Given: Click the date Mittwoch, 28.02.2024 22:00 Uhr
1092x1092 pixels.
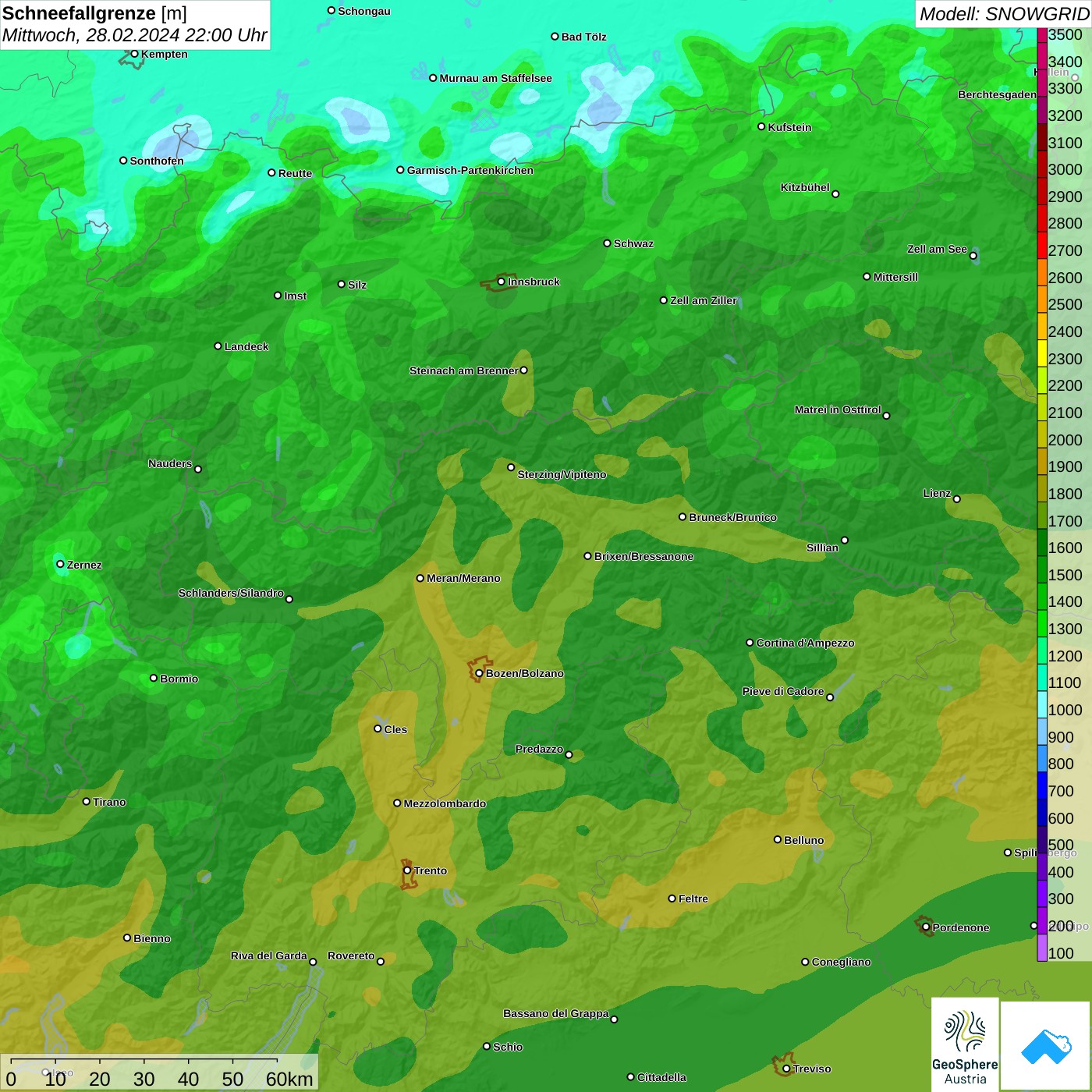Looking at the screenshot, I should pos(134,35).
